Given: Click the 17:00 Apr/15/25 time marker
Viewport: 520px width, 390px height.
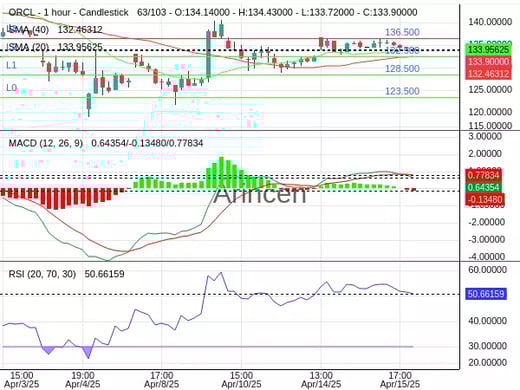Looking at the screenshot, I should 400,380.
